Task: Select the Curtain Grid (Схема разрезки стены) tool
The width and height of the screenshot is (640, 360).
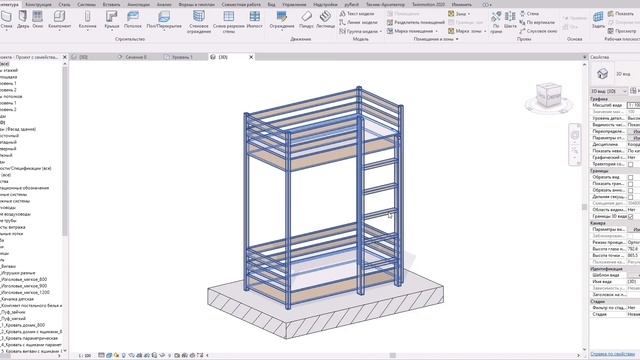Action: [x=229, y=22]
